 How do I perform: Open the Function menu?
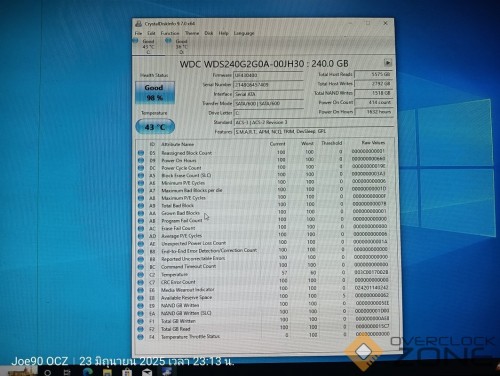(x=170, y=33)
